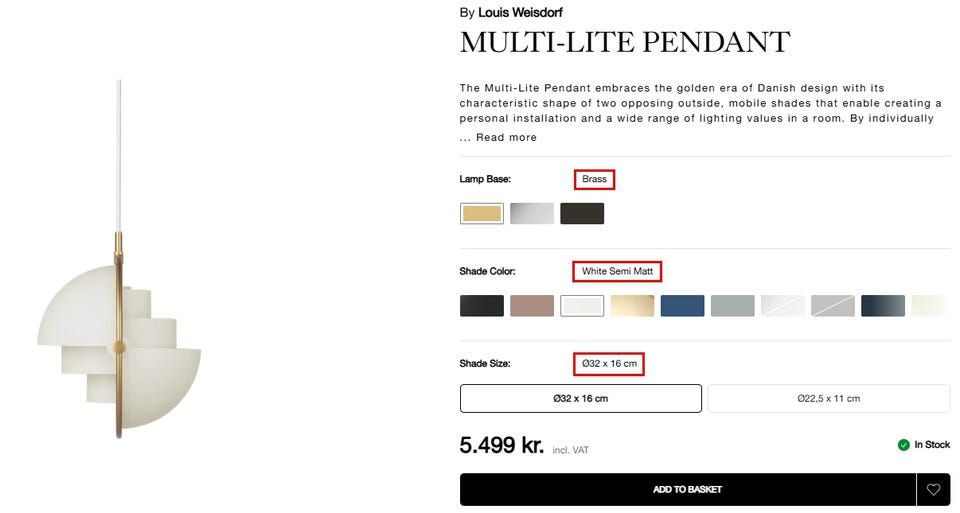Add pendant to wishlist with heart icon
Screen dimensions: 960x513
coord(933,490)
